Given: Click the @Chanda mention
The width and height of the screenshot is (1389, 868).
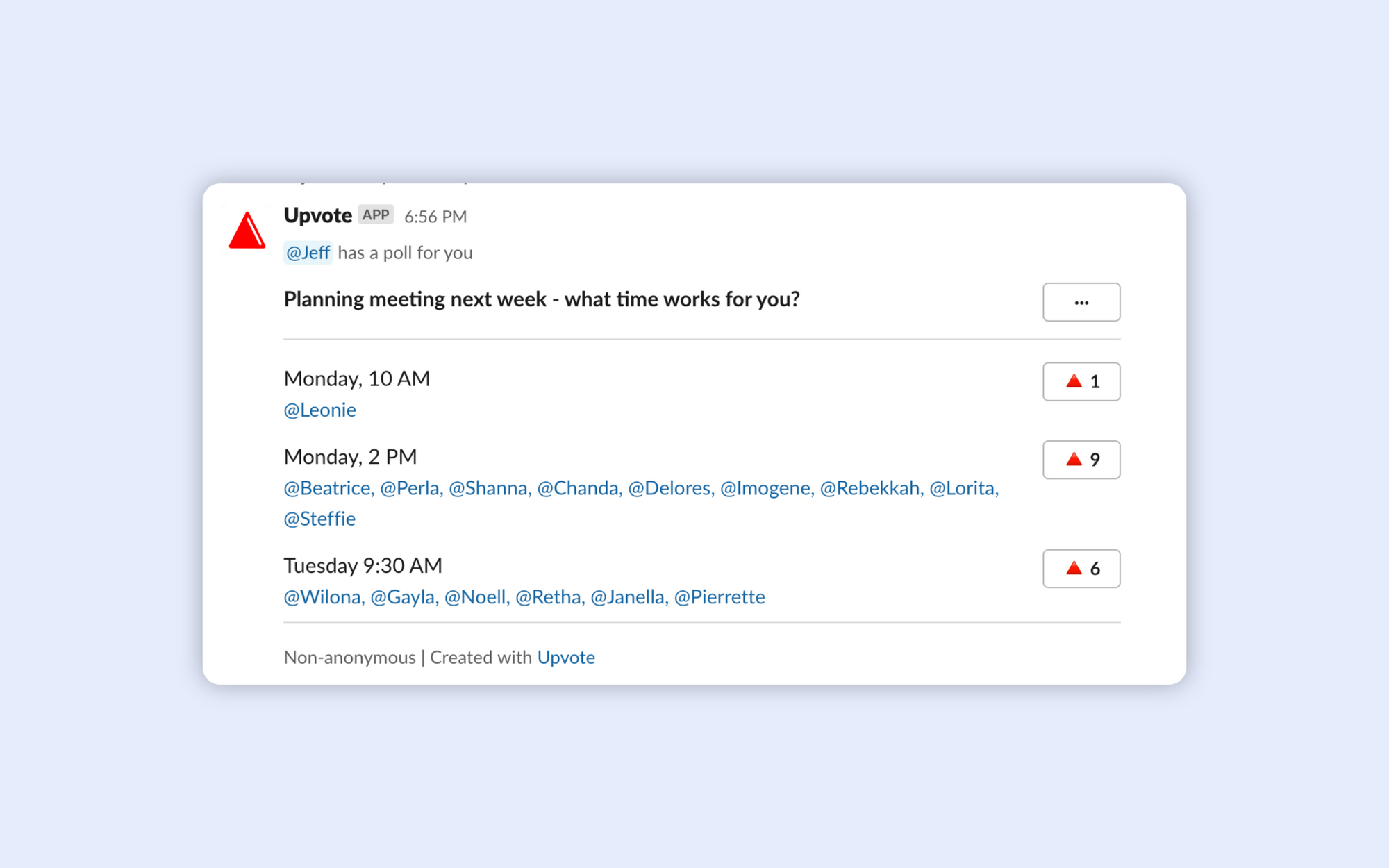Looking at the screenshot, I should [578, 488].
